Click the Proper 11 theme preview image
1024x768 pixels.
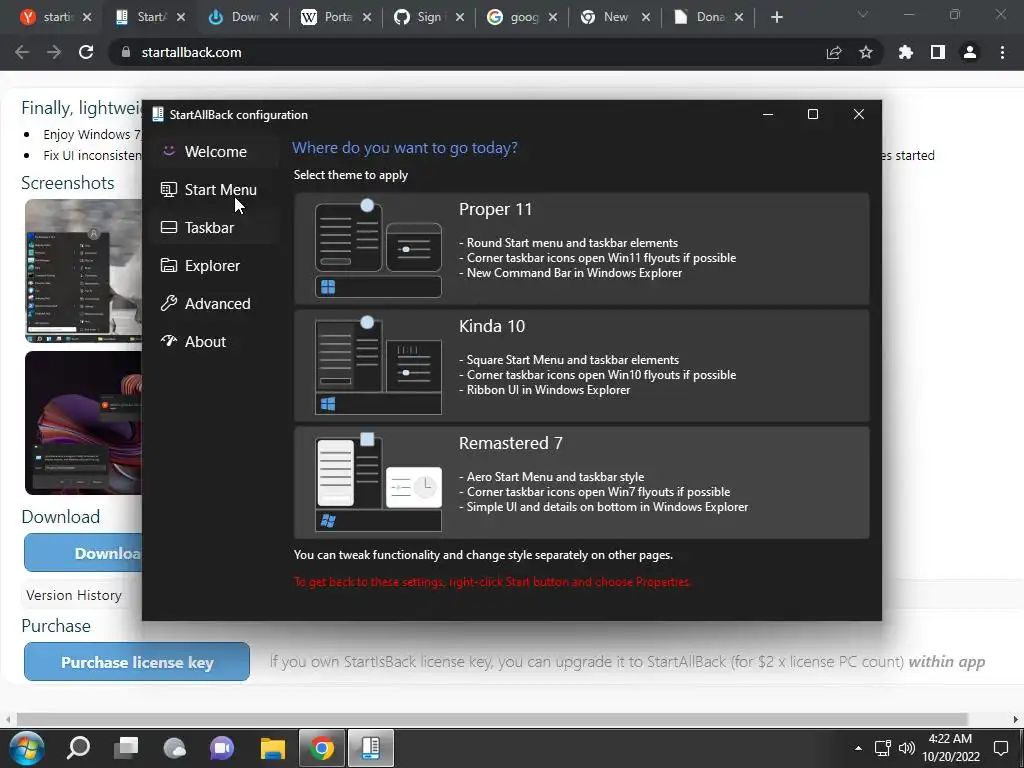click(x=378, y=248)
